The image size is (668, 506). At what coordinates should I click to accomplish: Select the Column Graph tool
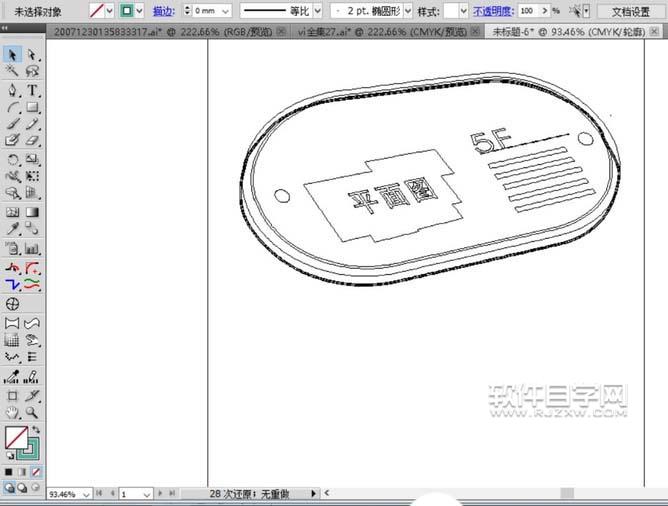32,248
